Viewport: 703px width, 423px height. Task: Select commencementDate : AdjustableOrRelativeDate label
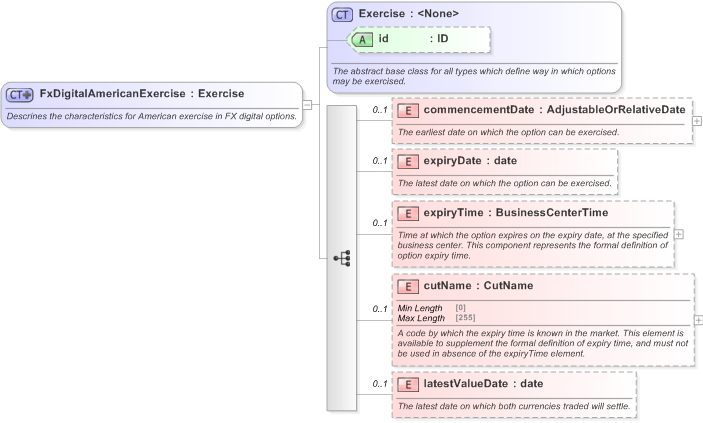(554, 110)
